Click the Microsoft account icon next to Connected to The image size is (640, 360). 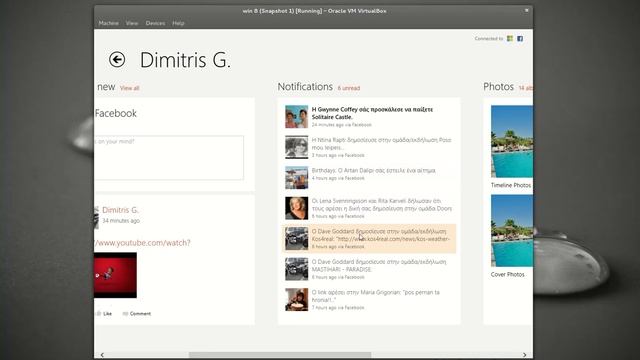tap(510, 38)
